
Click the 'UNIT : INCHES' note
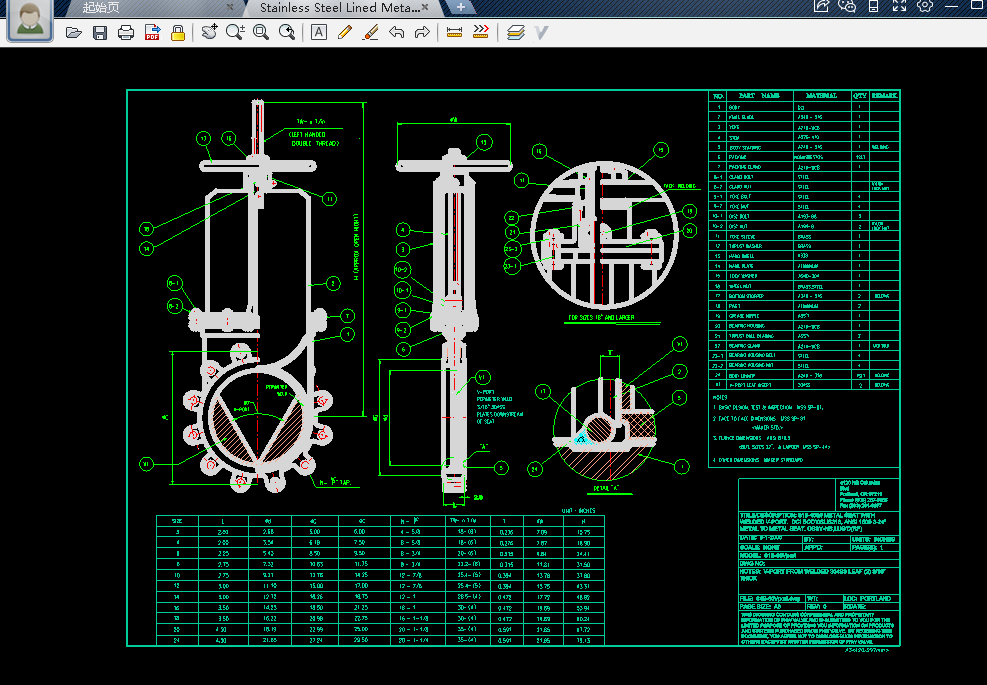578,511
